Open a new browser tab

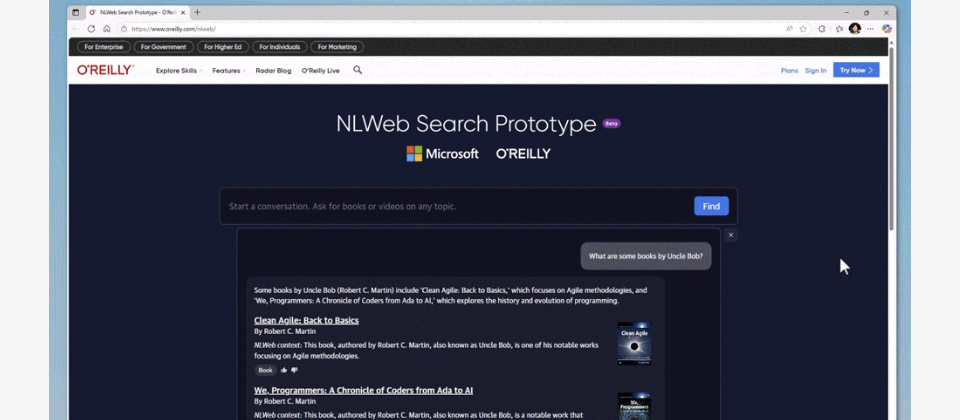coord(197,12)
